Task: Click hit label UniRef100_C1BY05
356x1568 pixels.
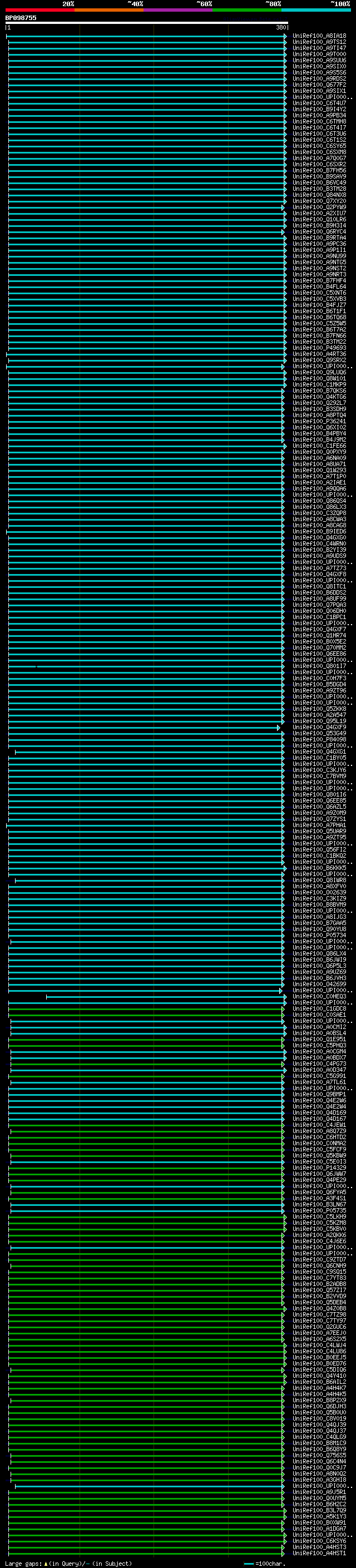Action: tap(319, 757)
